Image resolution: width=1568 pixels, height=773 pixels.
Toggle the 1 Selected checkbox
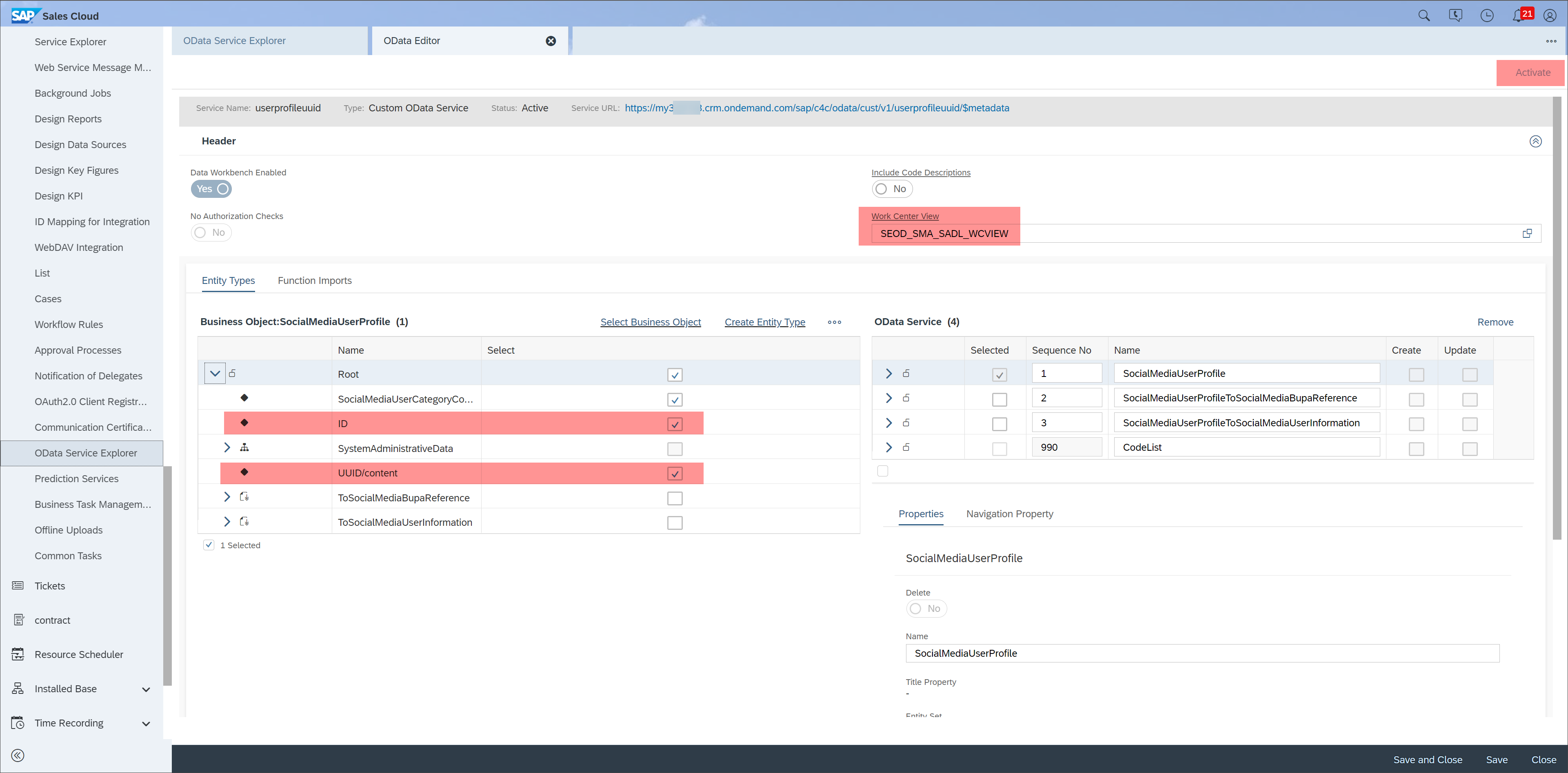(209, 545)
